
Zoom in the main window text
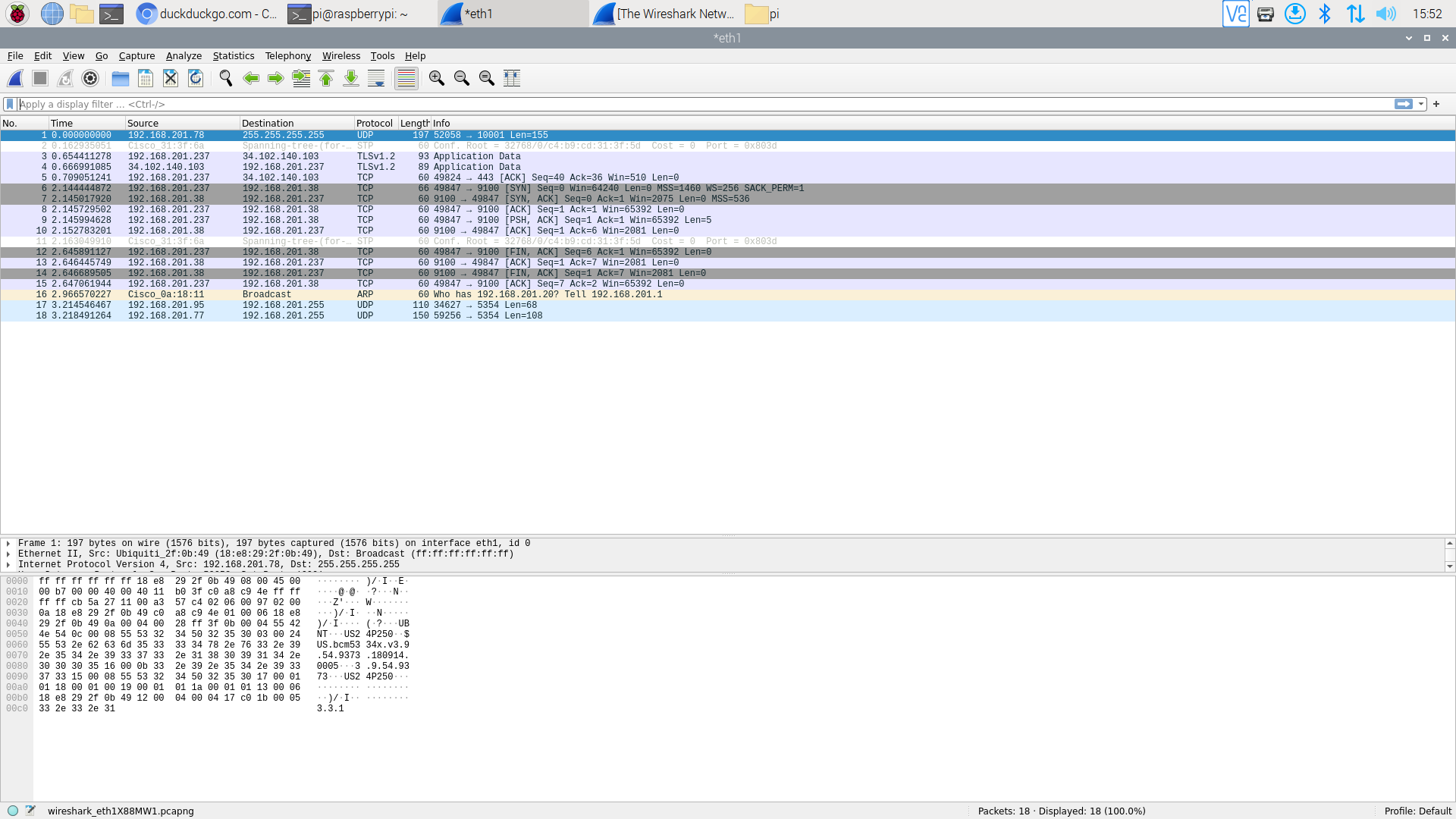437,78
